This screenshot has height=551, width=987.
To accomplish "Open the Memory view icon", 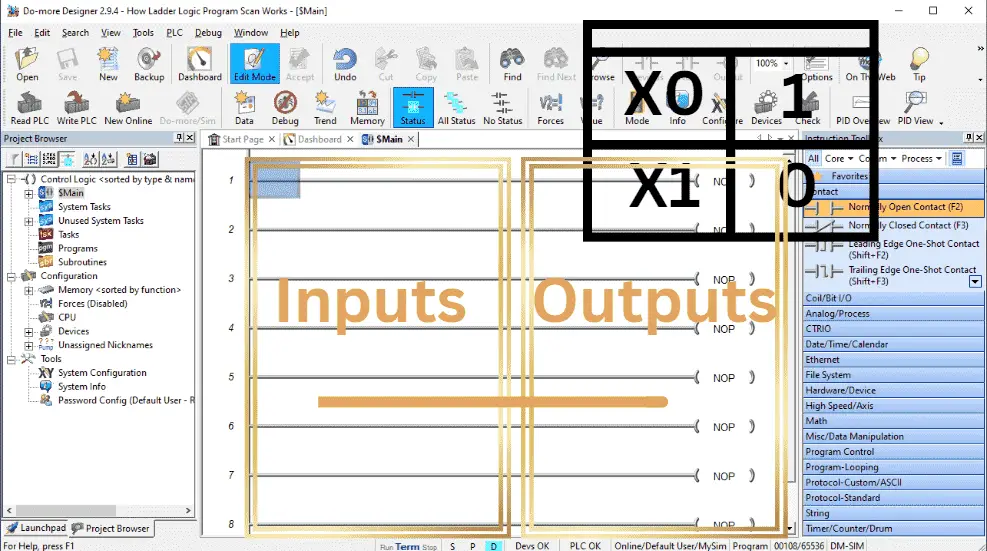I will [x=367, y=108].
